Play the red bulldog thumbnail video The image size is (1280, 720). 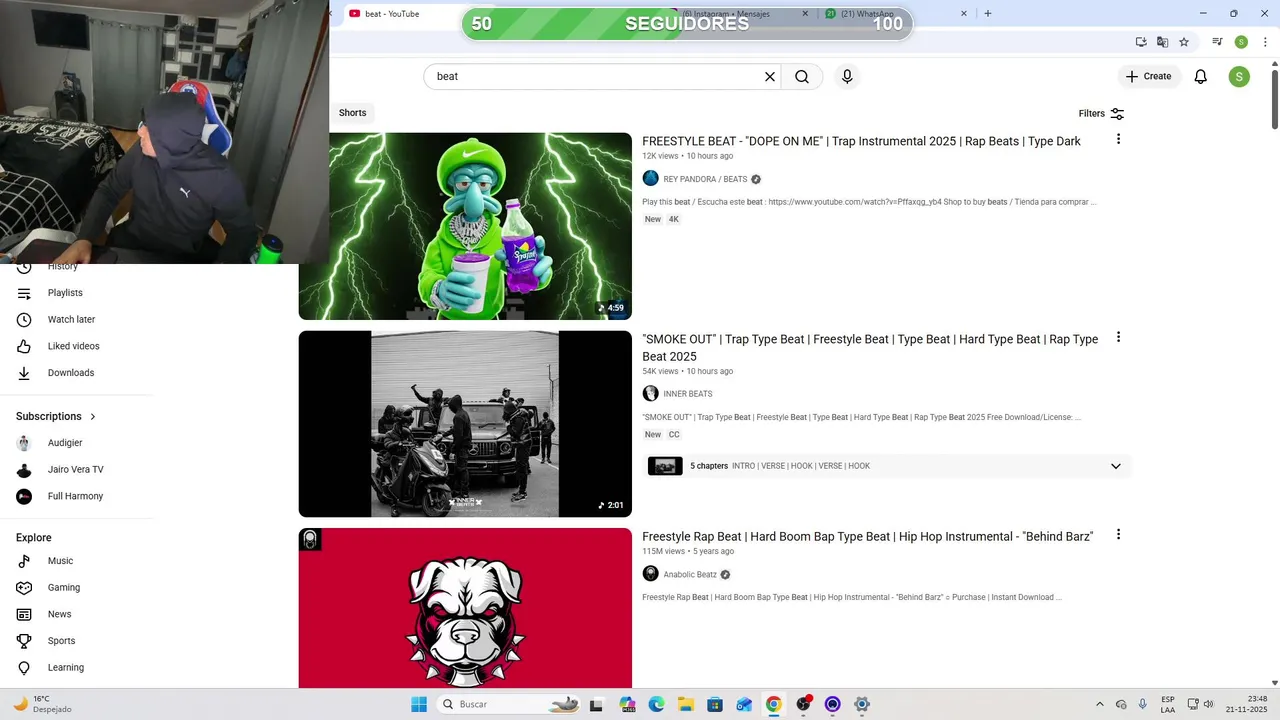(x=465, y=608)
